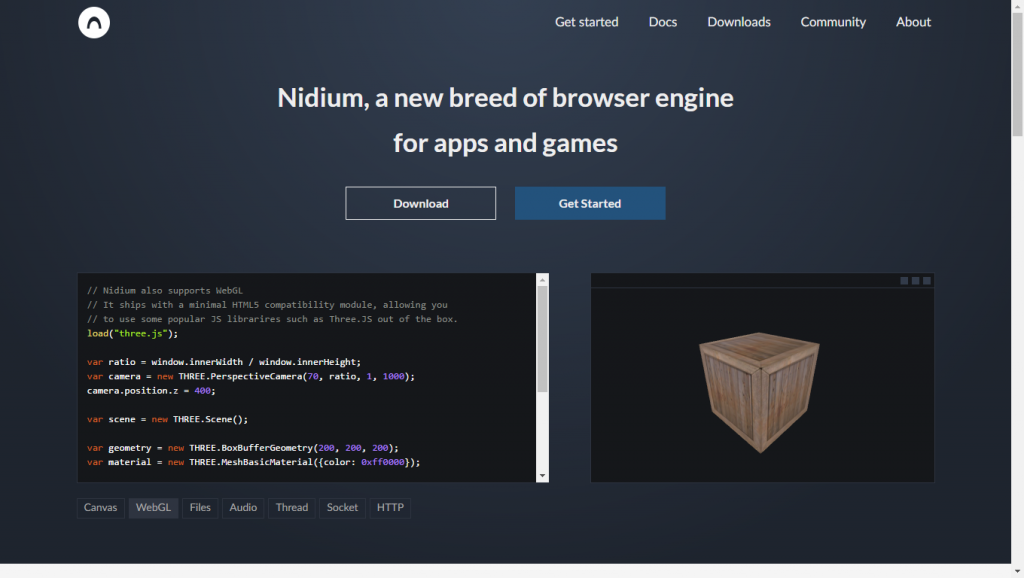Switch to the Canvas example tab
Viewport: 1024px width, 578px height.
click(101, 507)
